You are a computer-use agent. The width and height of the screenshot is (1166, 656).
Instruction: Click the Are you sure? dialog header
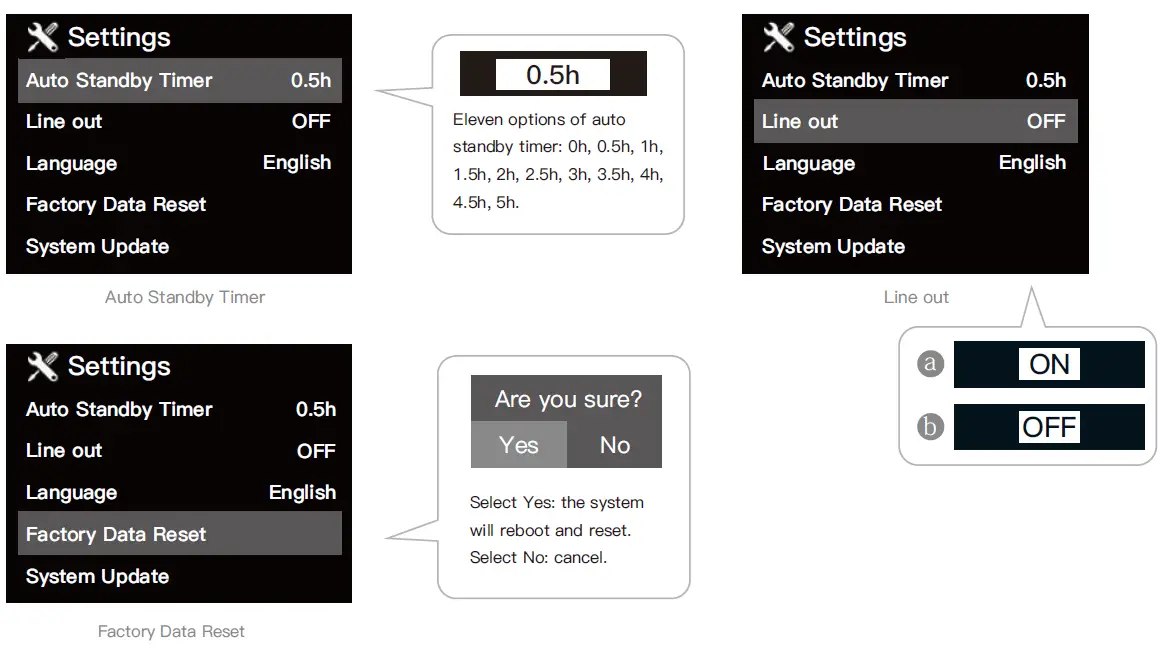coord(567,399)
